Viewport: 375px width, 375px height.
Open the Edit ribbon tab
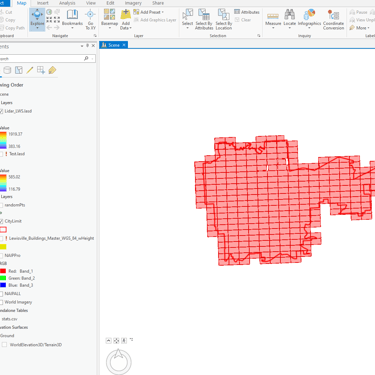[110, 3]
